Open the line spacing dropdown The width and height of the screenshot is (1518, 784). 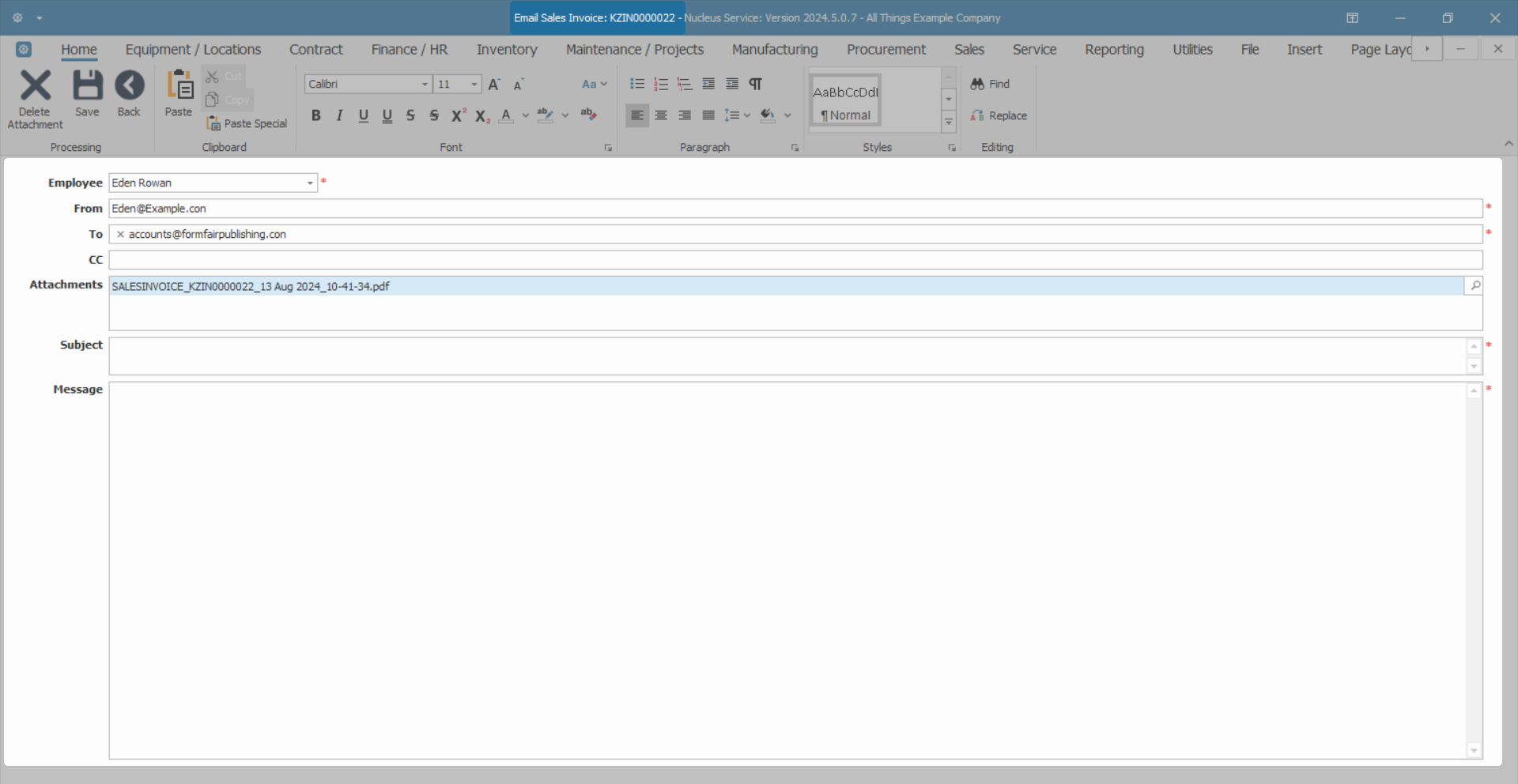pos(737,115)
